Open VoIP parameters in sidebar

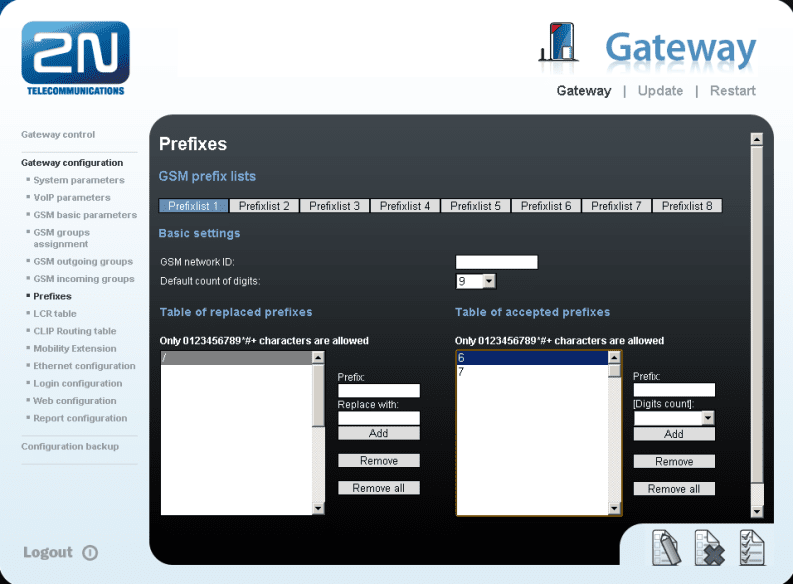point(72,198)
